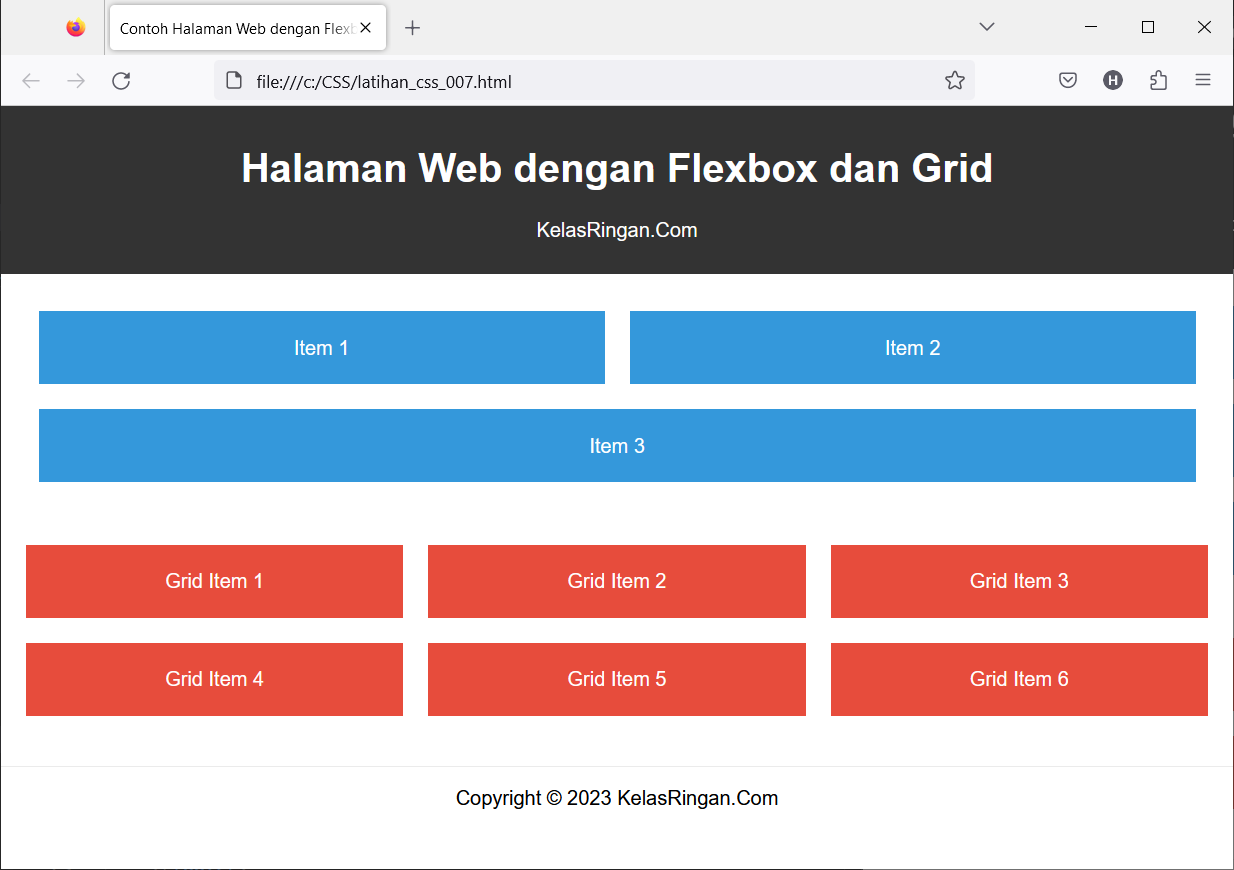
Task: Reload the current page
Action: click(x=121, y=81)
